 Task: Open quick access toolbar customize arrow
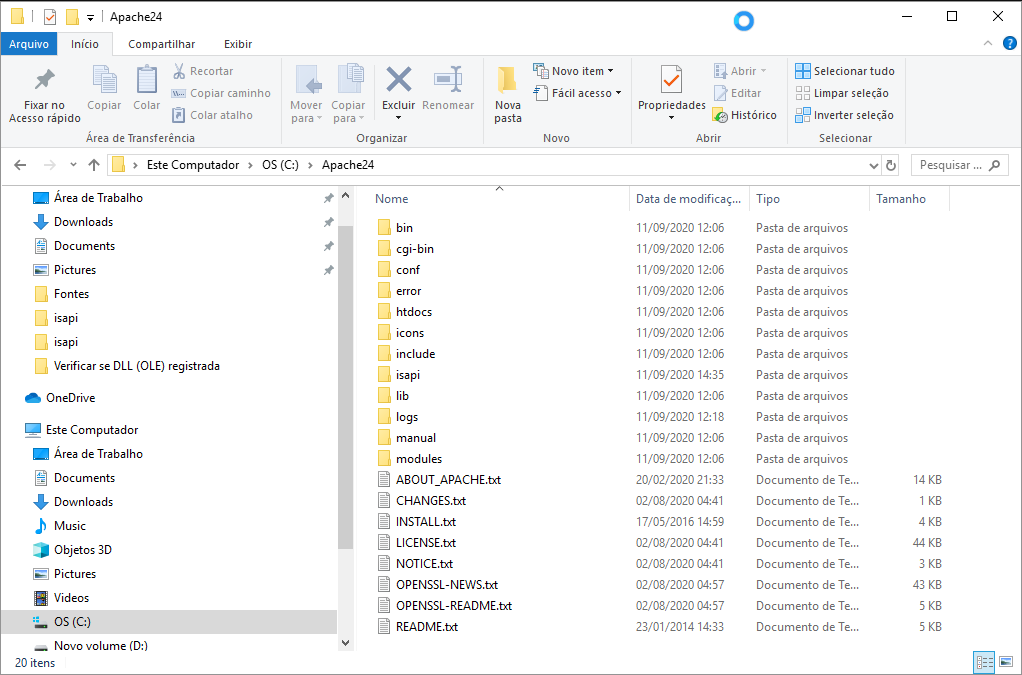pyautogui.click(x=90, y=18)
